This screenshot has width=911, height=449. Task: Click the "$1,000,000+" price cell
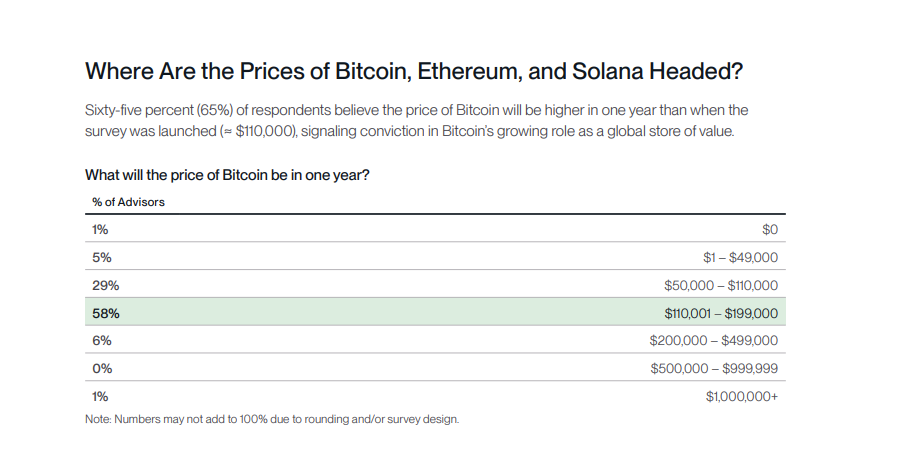tap(741, 396)
